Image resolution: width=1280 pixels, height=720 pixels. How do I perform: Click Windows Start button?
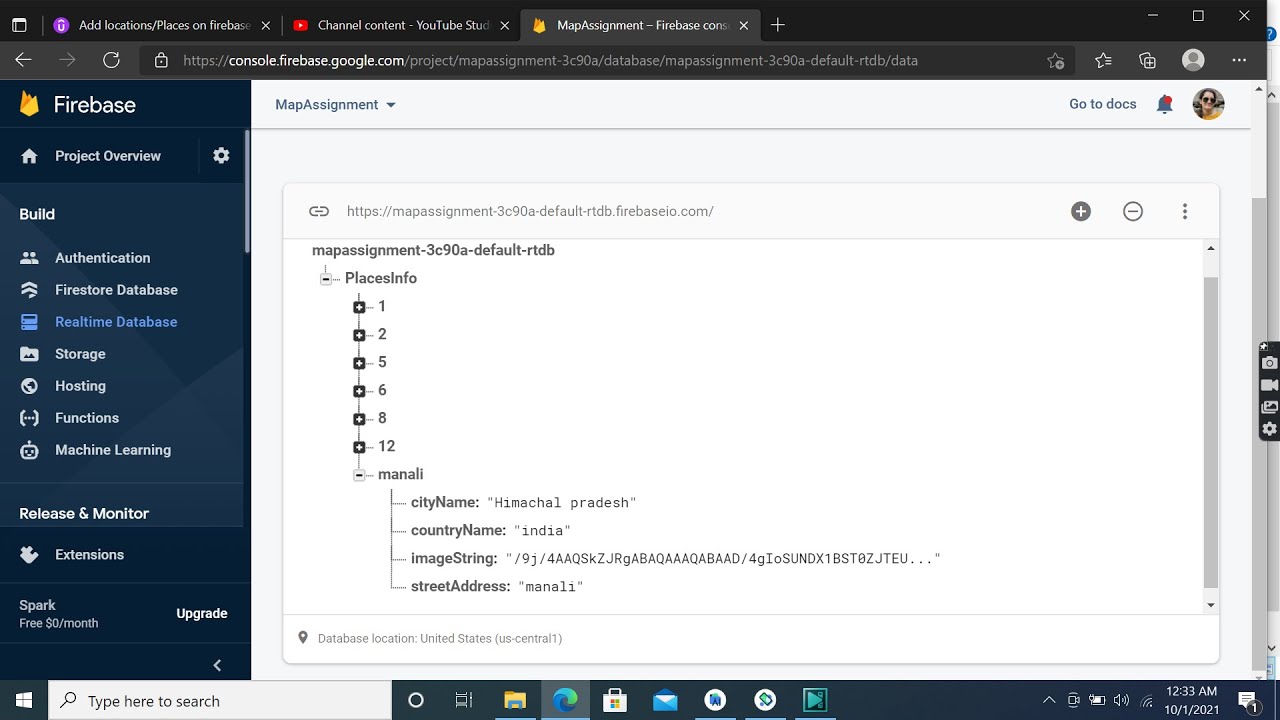[24, 700]
